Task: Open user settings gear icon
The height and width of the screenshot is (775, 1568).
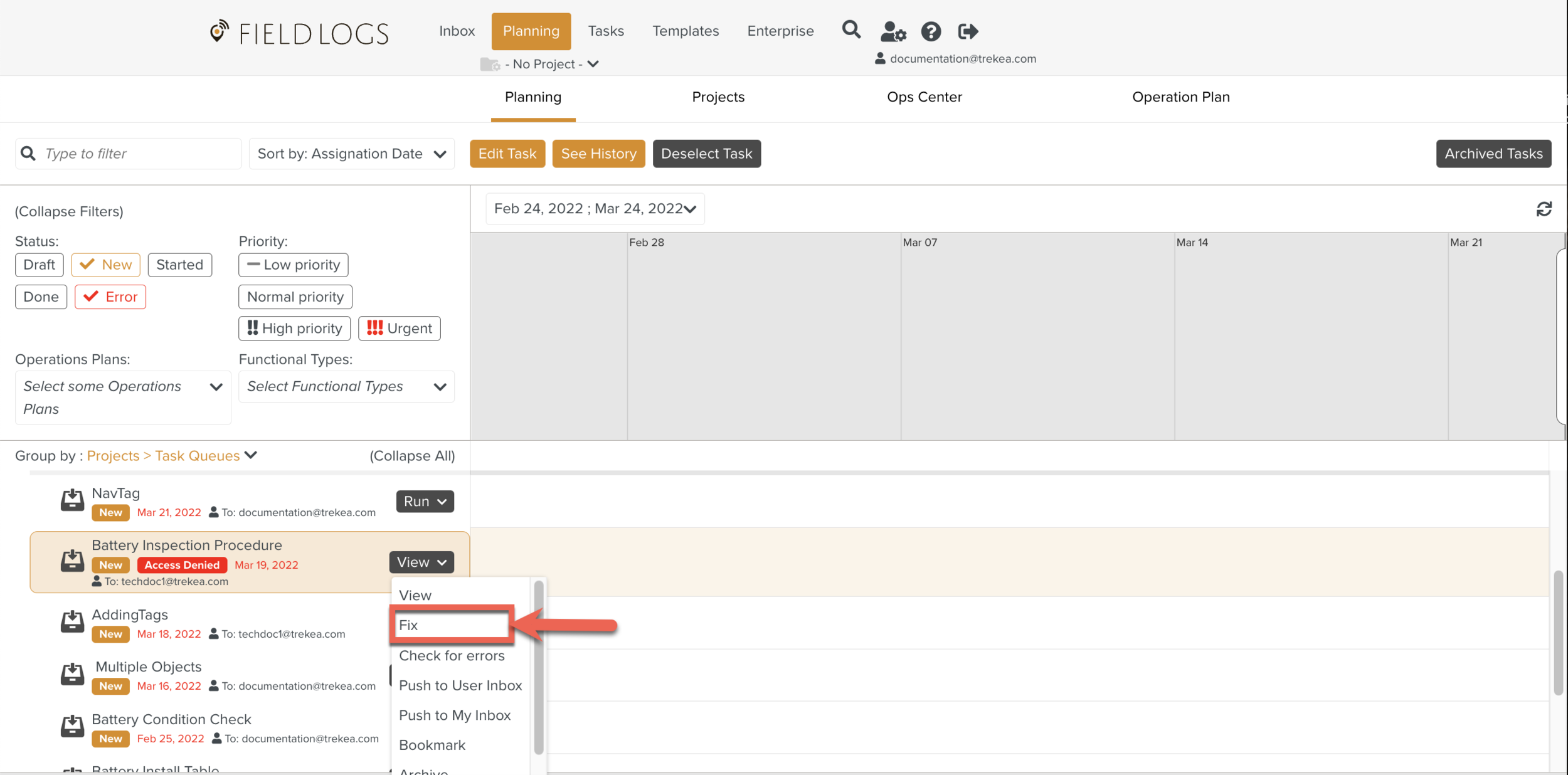Action: coord(893,31)
